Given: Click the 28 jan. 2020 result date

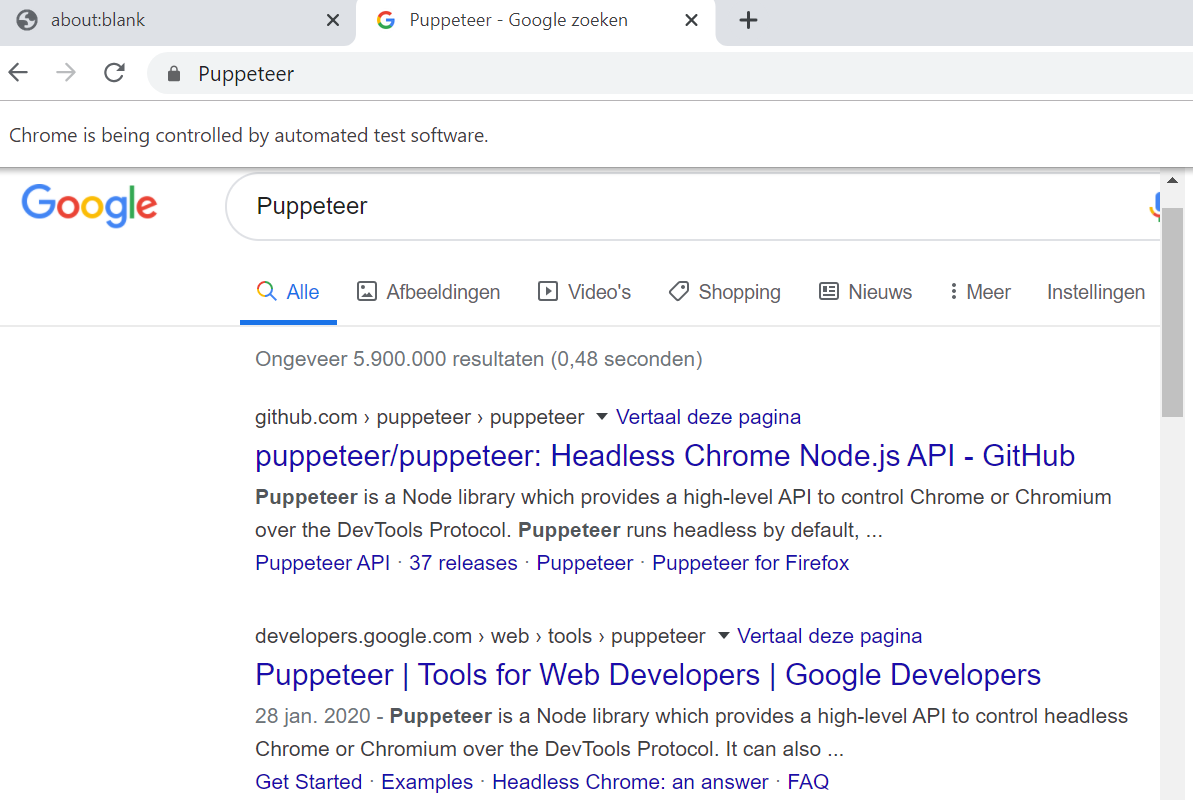Looking at the screenshot, I should [313, 716].
